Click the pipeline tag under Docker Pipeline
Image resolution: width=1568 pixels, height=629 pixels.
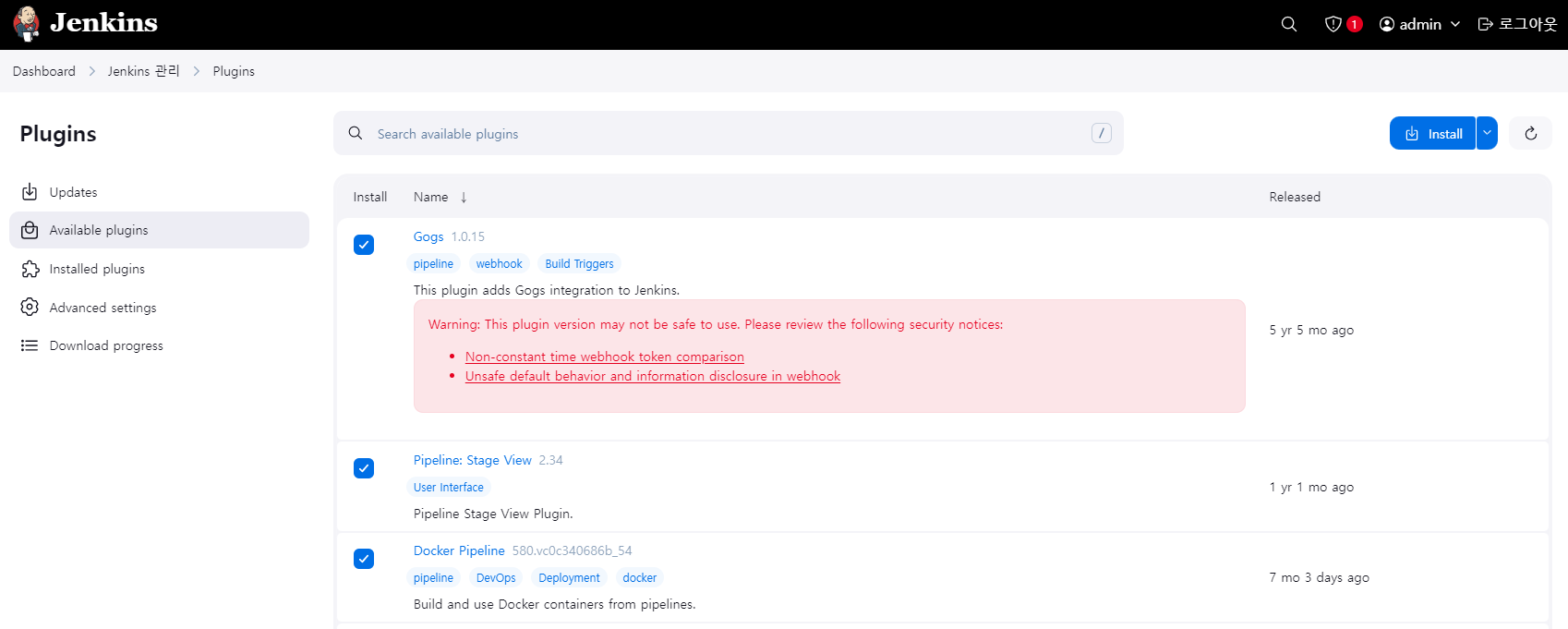[x=433, y=577]
